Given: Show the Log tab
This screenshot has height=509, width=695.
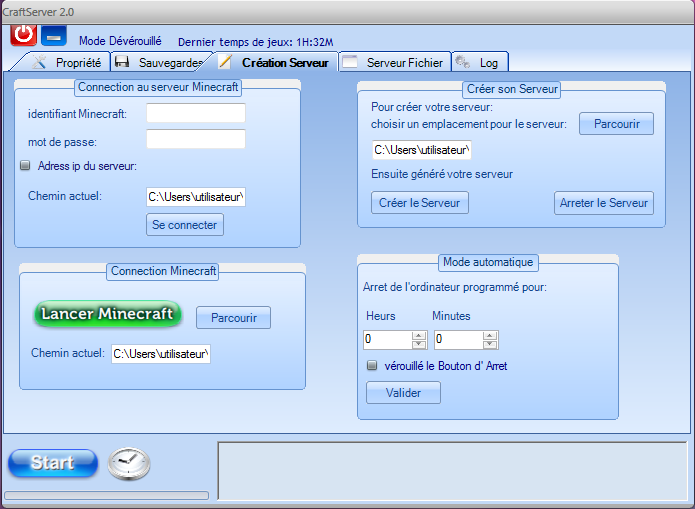Looking at the screenshot, I should [x=480, y=63].
